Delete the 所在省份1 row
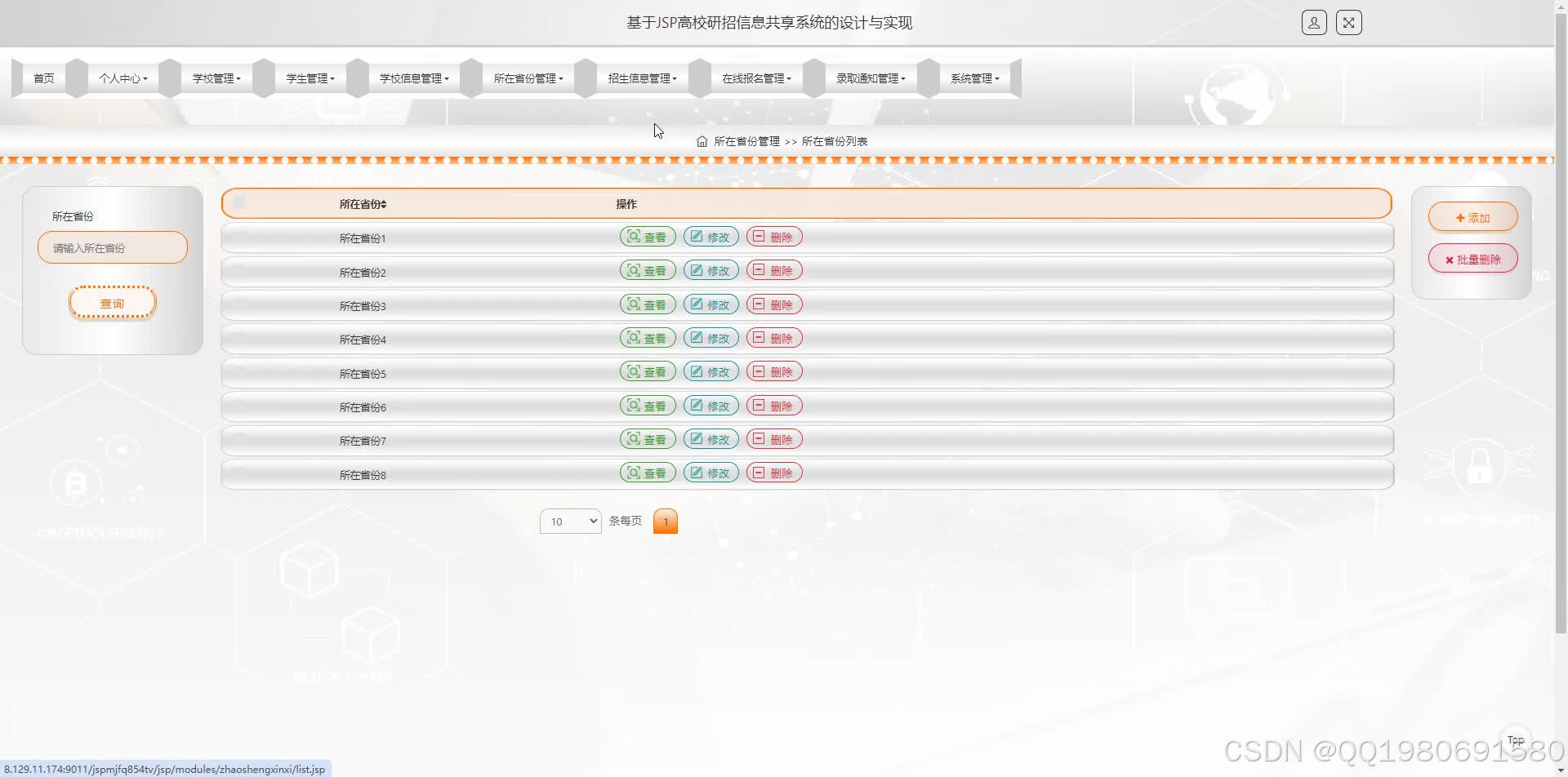 coord(774,237)
